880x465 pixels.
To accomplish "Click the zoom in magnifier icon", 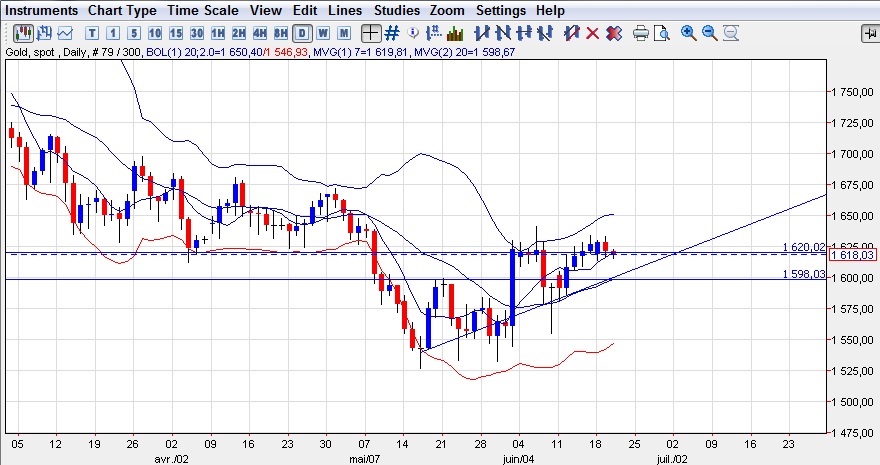I will pyautogui.click(x=689, y=33).
